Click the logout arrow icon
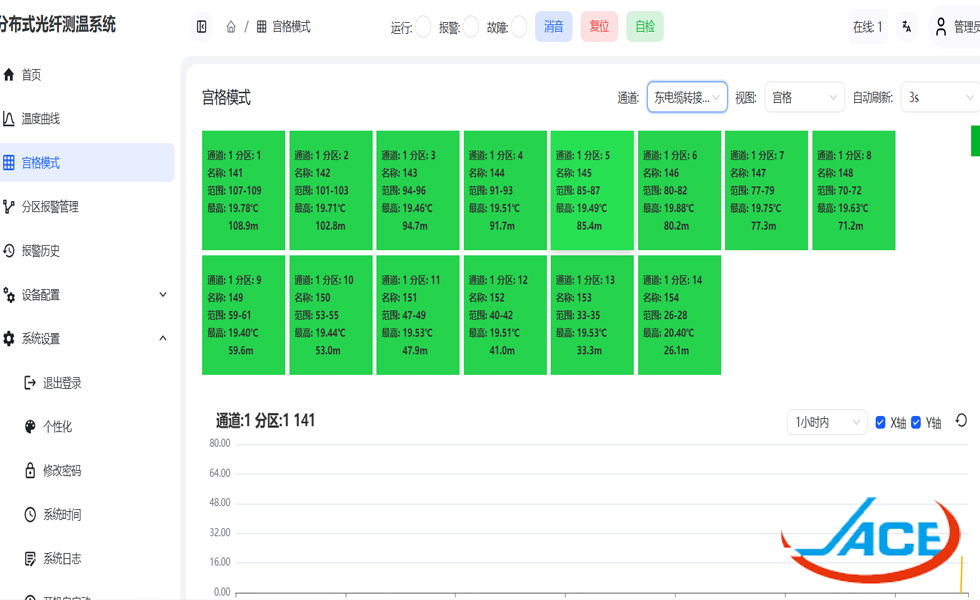The height and width of the screenshot is (600, 980). click(30, 382)
